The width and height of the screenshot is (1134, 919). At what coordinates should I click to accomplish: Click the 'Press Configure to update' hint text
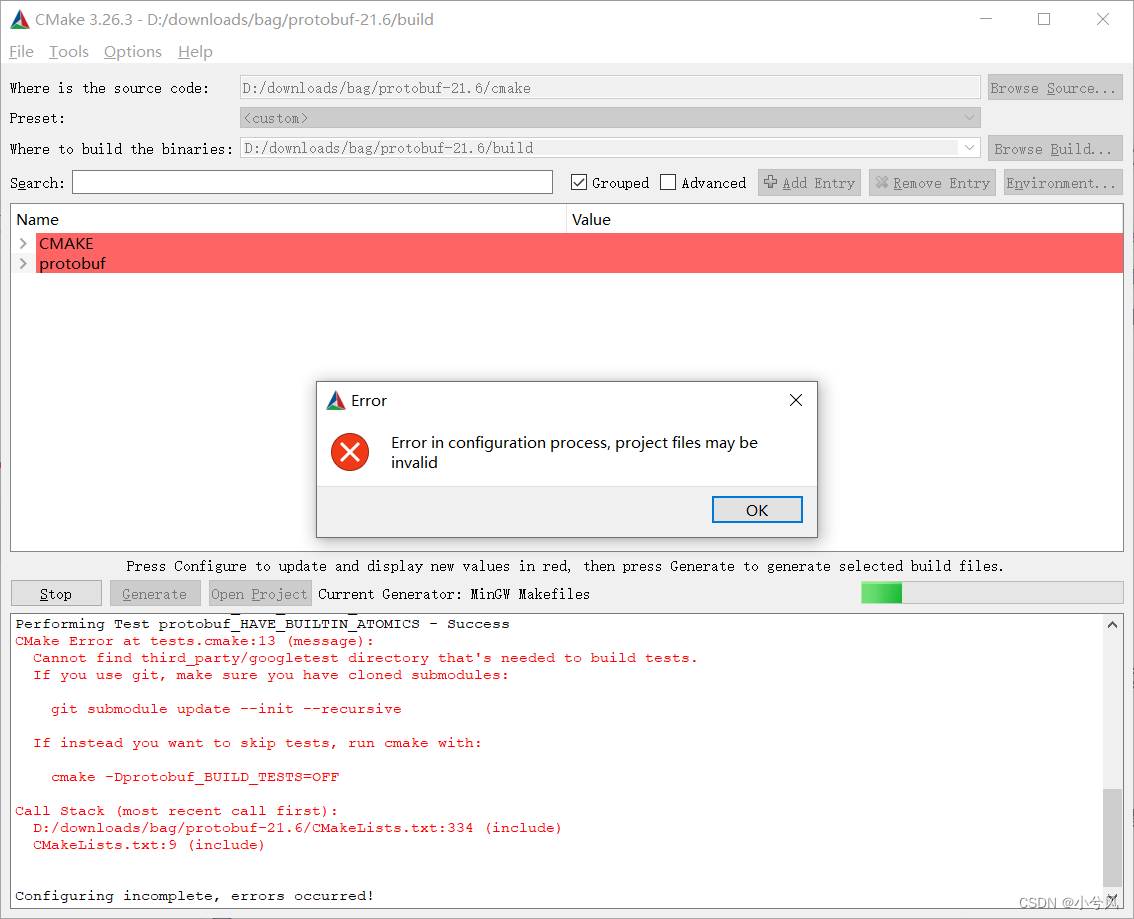pos(565,565)
